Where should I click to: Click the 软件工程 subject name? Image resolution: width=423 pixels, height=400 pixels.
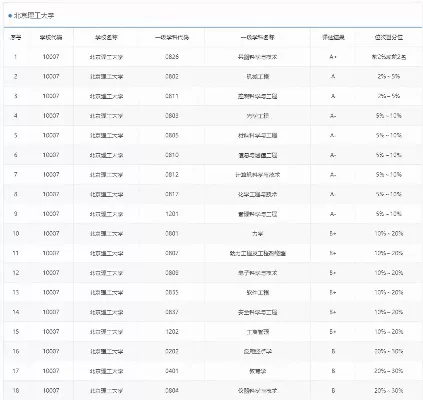(257, 293)
